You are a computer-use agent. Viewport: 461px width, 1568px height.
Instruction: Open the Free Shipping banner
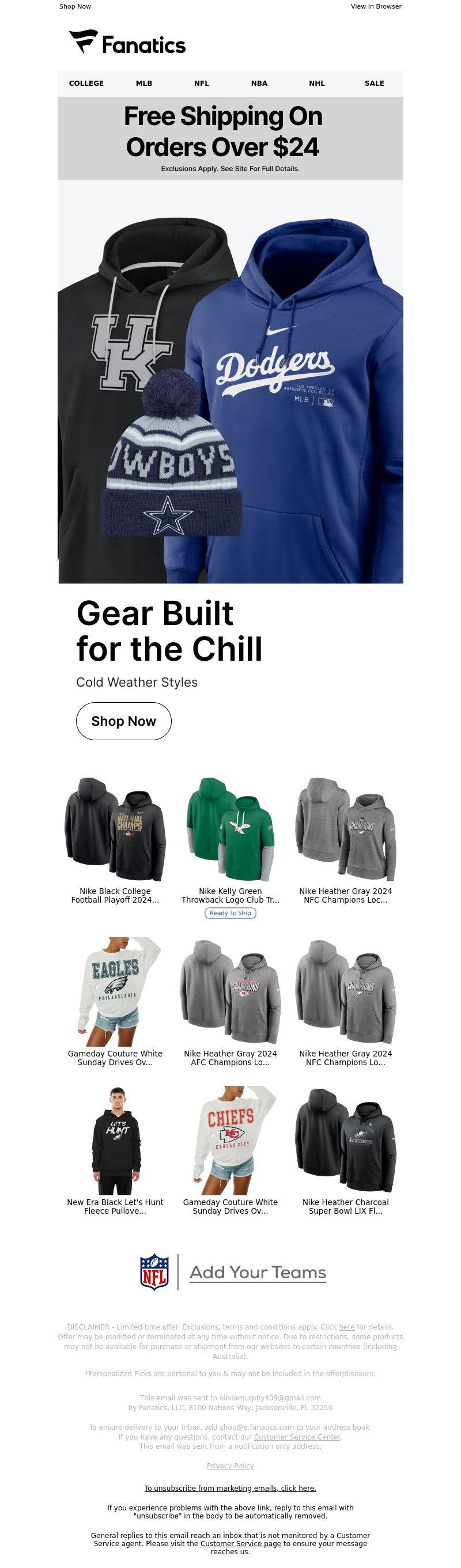pyautogui.click(x=230, y=138)
